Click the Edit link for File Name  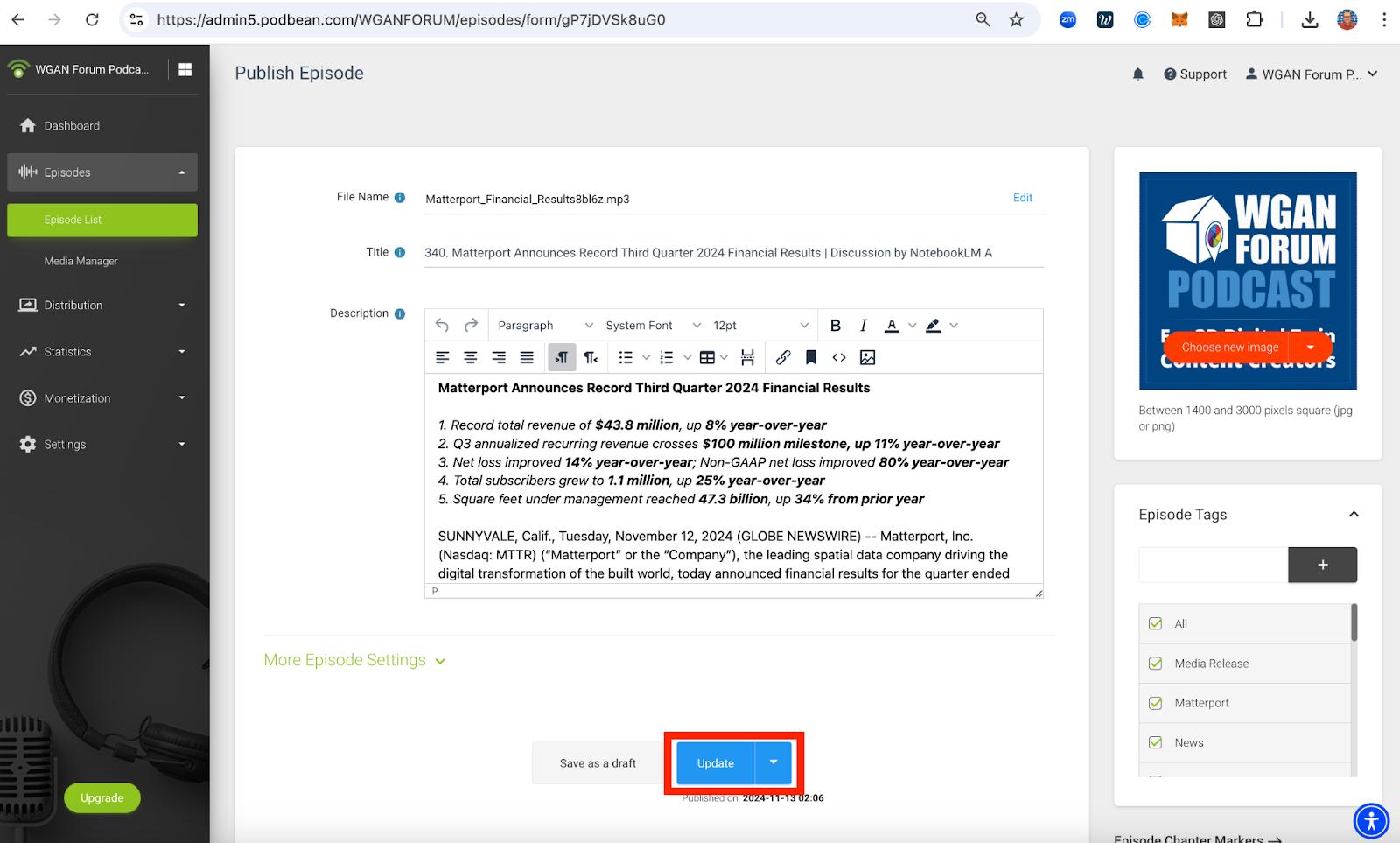coord(1023,198)
